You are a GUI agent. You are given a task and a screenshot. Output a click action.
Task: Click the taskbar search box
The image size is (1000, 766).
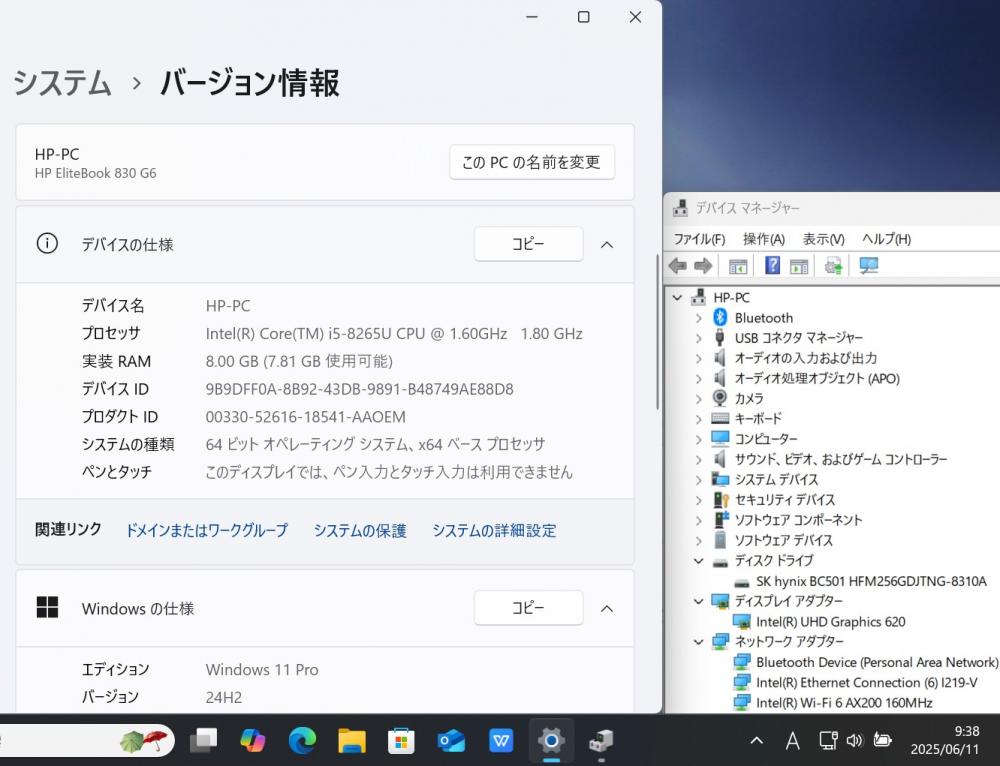coord(85,740)
